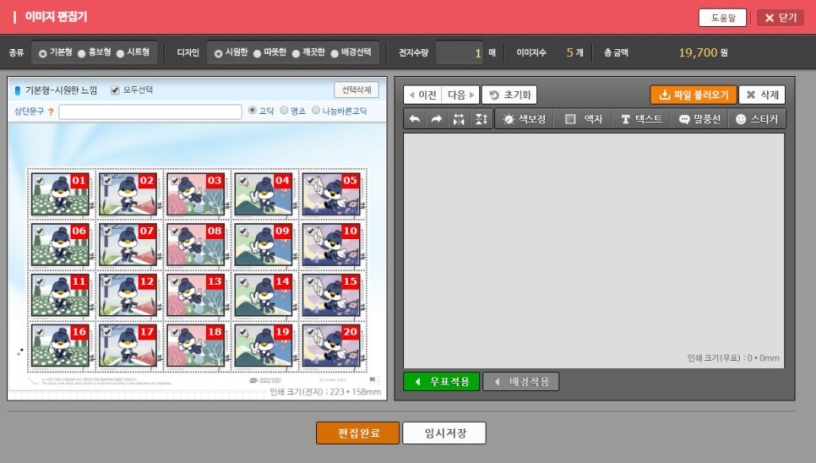The image size is (816, 463).
Task: Choose 시원한 design radio
Action: click(x=218, y=53)
